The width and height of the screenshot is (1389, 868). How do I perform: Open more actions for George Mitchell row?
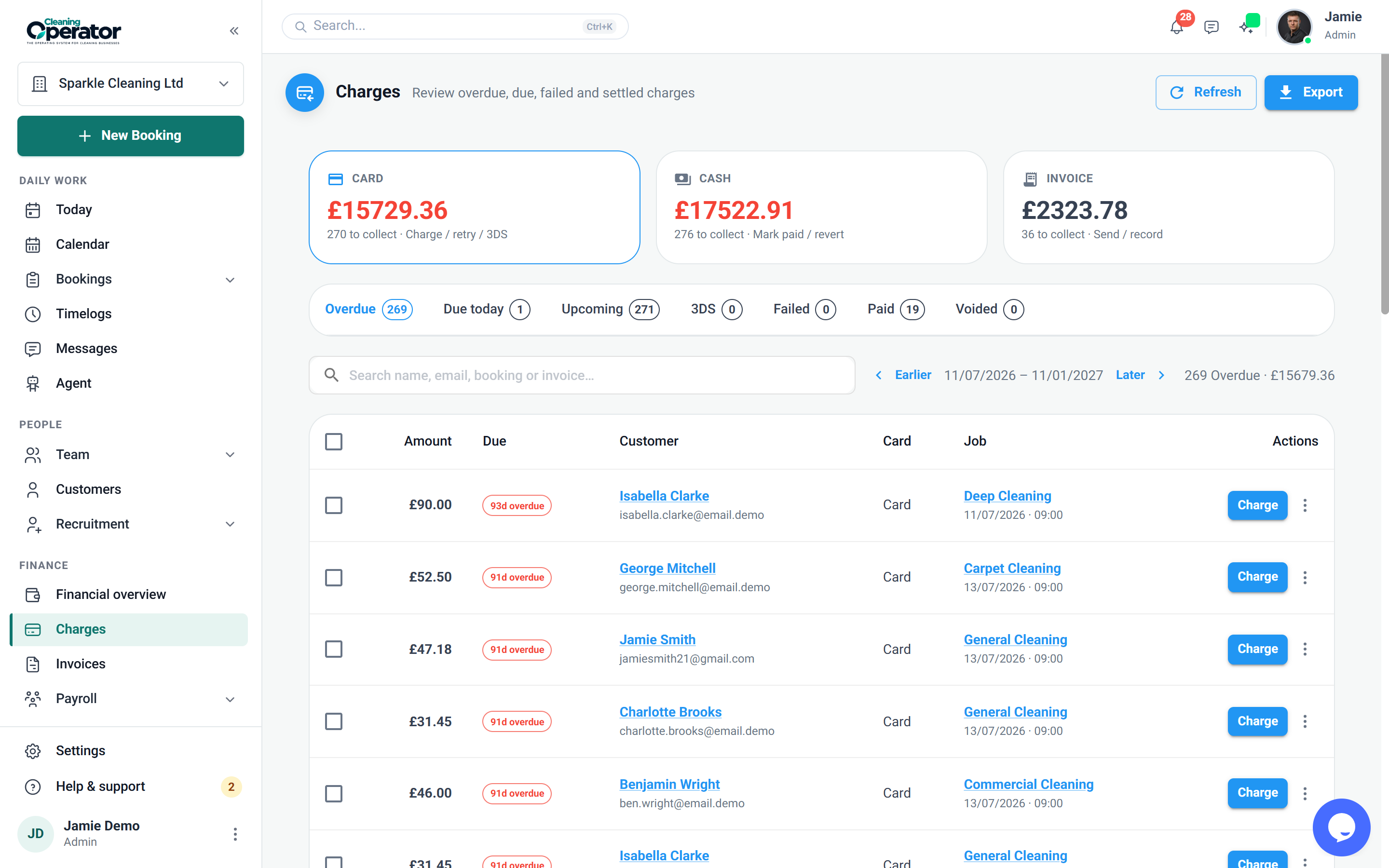pyautogui.click(x=1305, y=577)
